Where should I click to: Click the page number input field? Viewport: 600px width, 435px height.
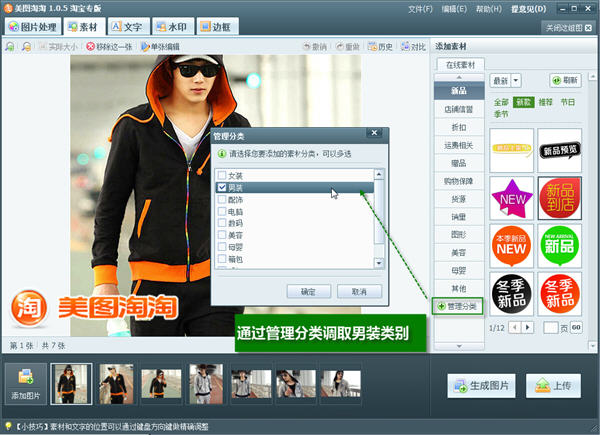(x=551, y=327)
